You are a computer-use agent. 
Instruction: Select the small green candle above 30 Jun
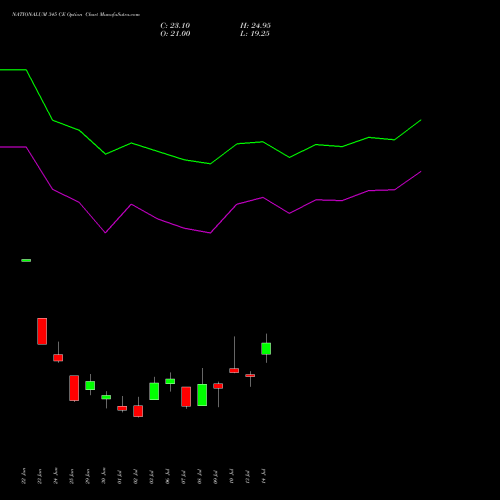click(x=106, y=397)
